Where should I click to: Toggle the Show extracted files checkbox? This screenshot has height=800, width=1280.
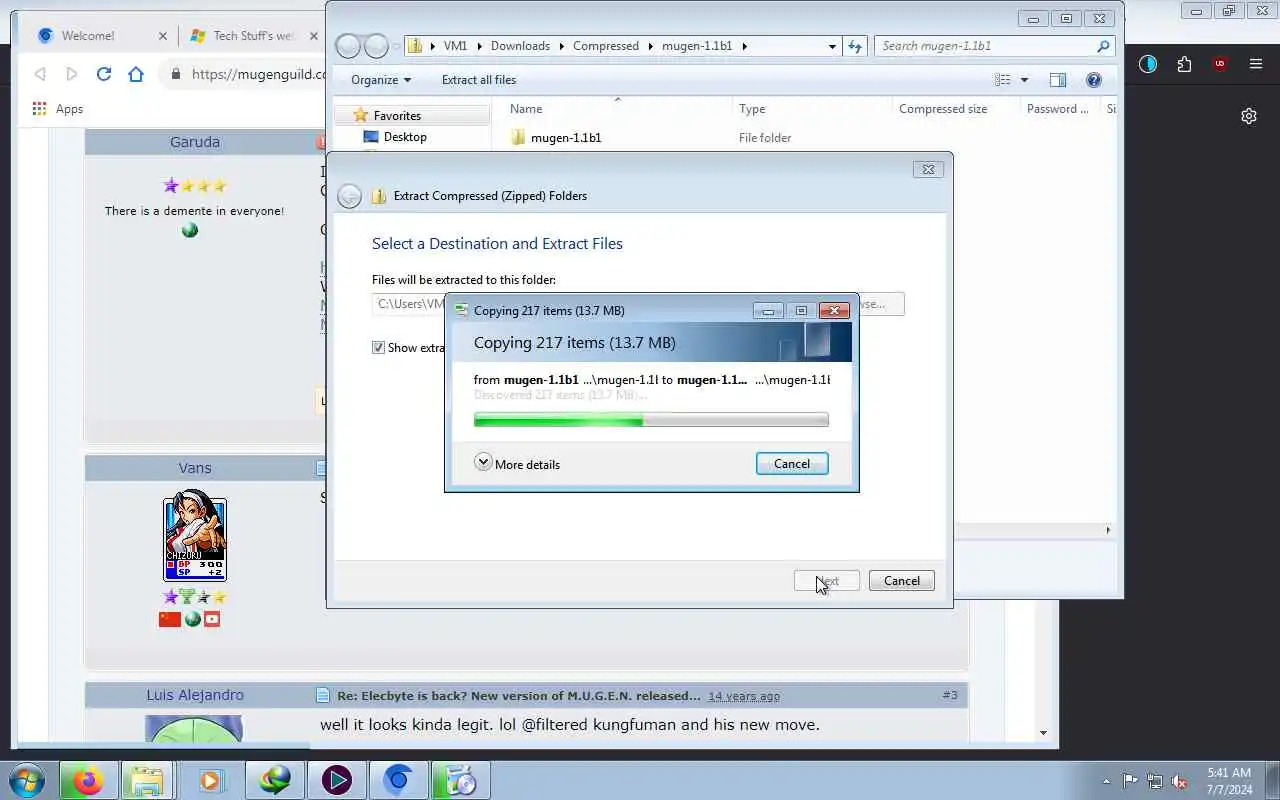(x=378, y=348)
